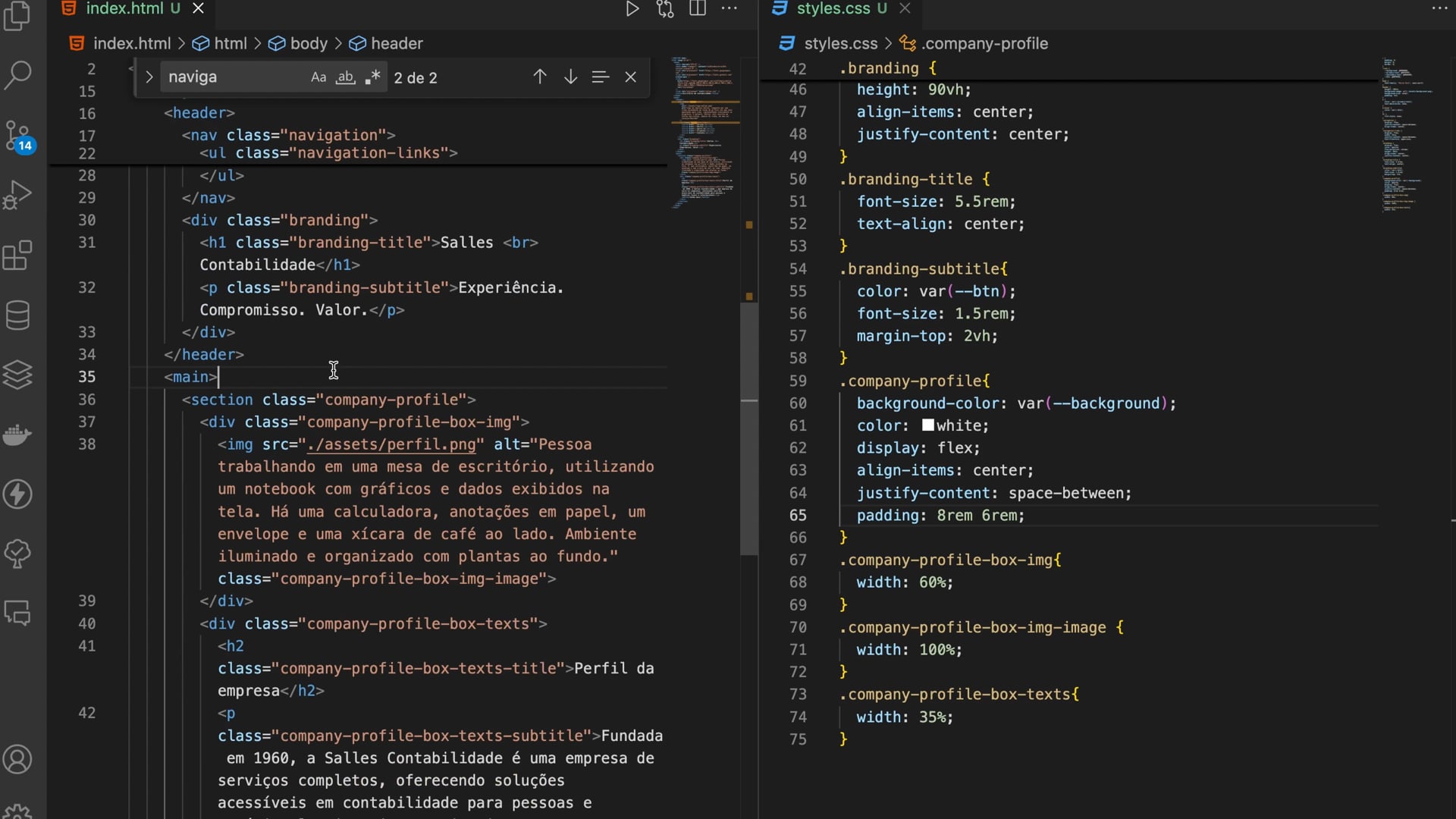Split the index.html editor to the right

[x=697, y=9]
